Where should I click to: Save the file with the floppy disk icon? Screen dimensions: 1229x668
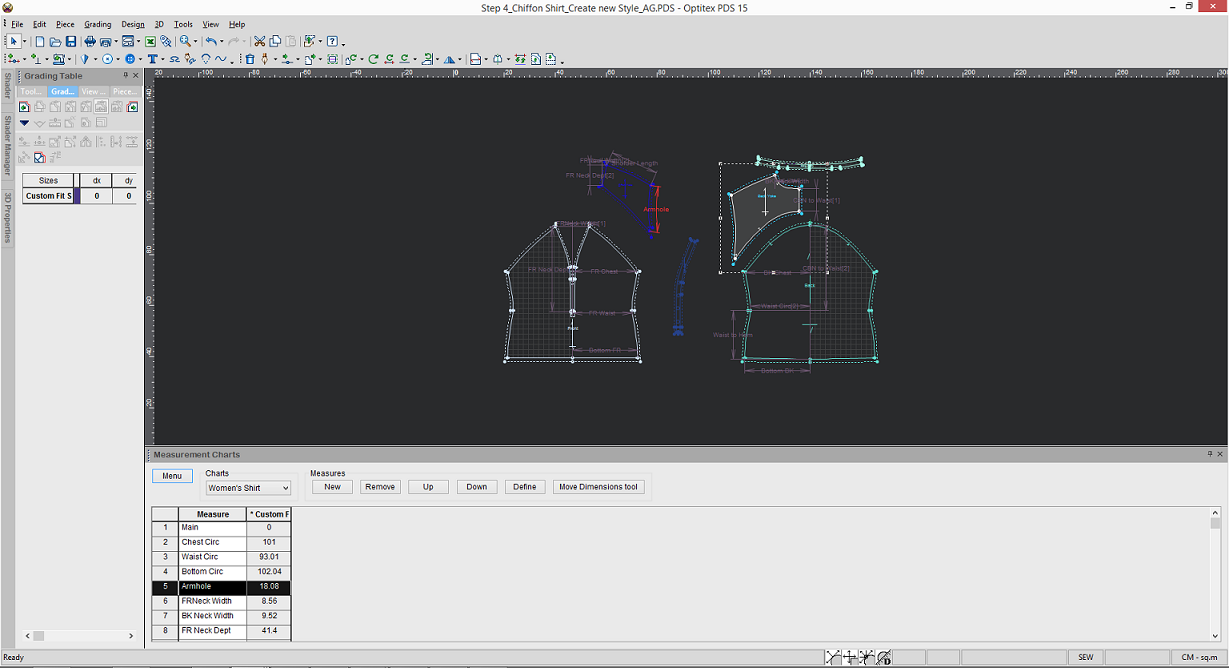(x=71, y=41)
